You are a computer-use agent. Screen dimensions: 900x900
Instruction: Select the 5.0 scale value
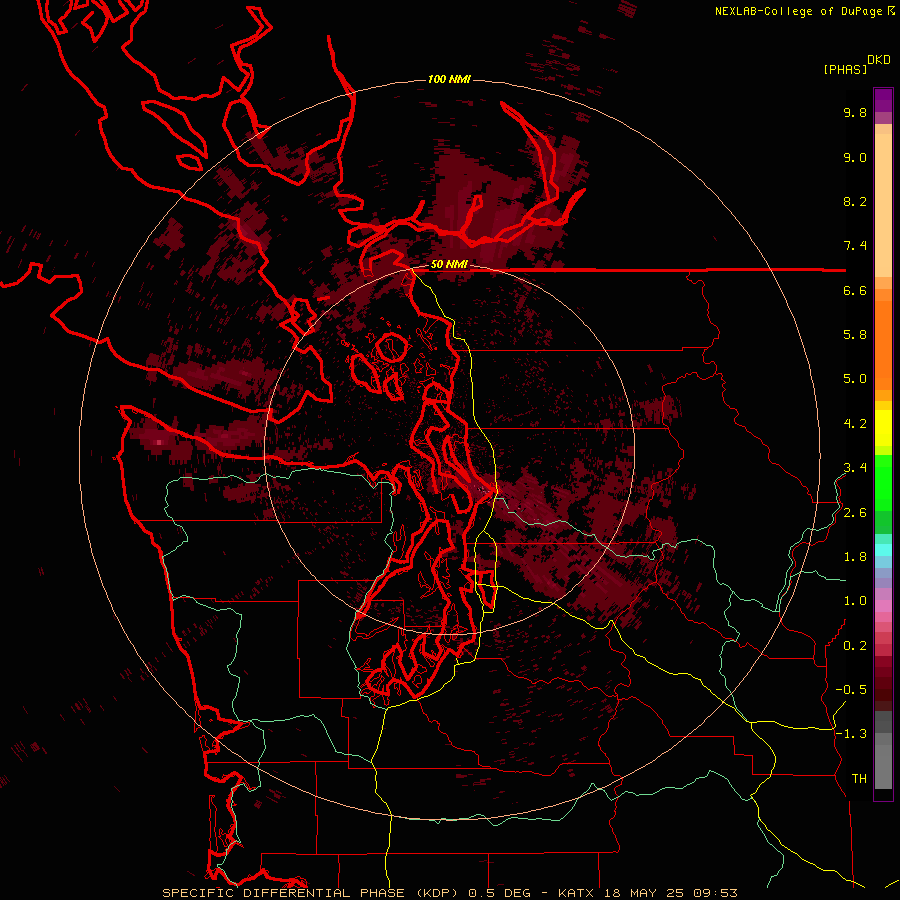tap(855, 379)
